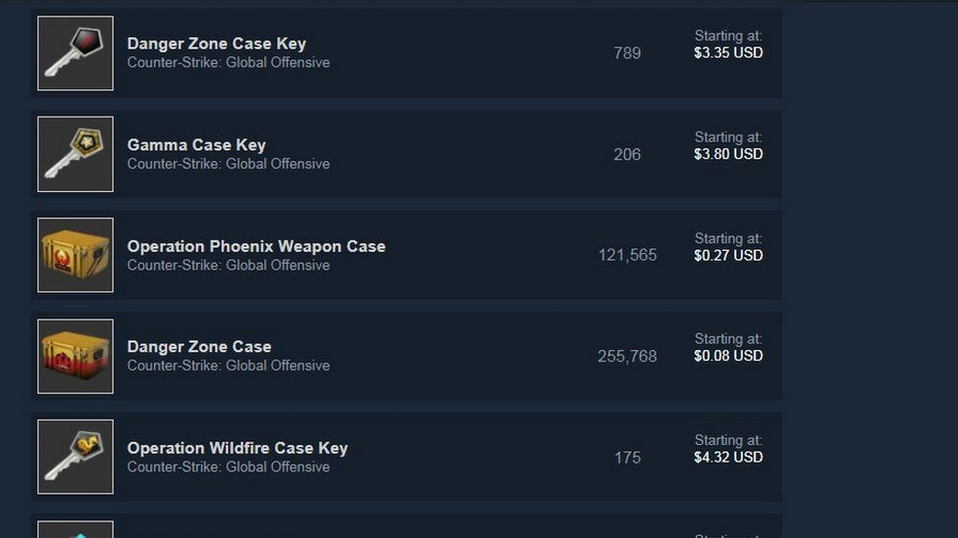This screenshot has height=538, width=958.
Task: Click the $3.80 USD starting price
Action: (728, 154)
